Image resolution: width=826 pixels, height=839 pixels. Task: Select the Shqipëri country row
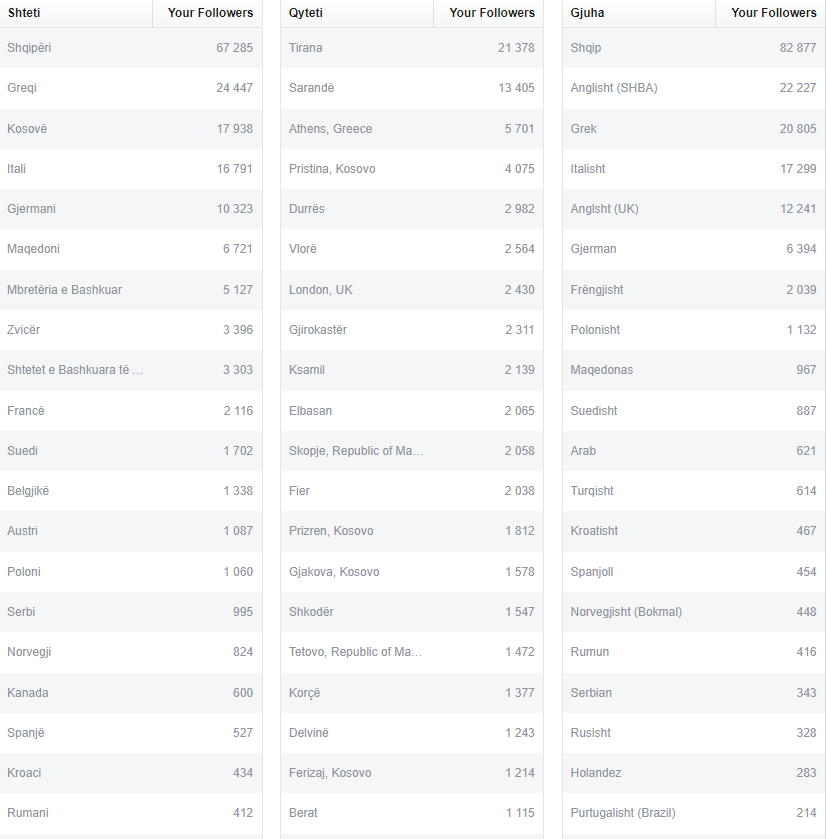[x=131, y=48]
